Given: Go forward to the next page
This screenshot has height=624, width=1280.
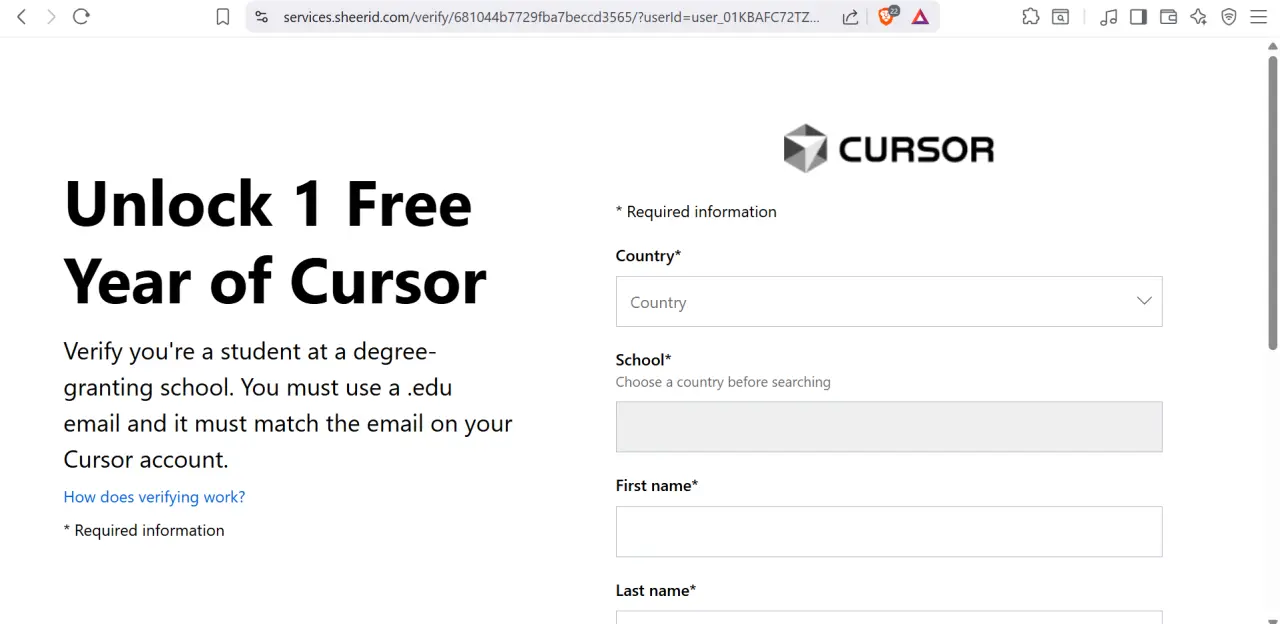Looking at the screenshot, I should (x=51, y=17).
